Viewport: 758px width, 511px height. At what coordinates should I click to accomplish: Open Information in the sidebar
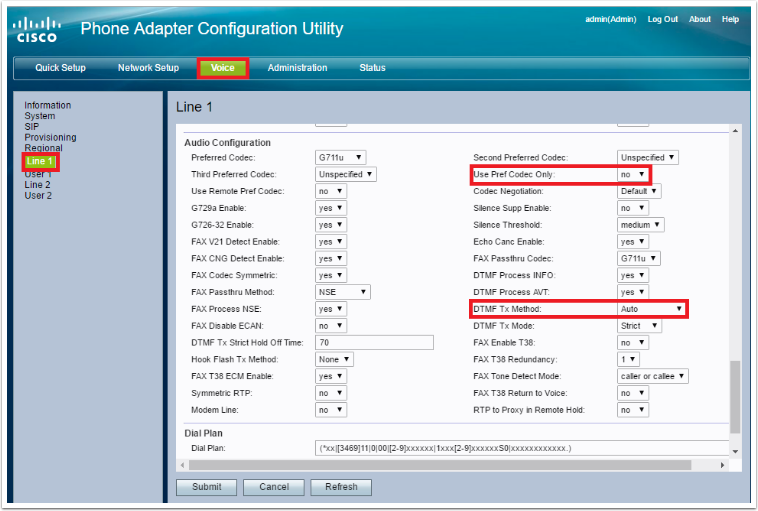coord(47,105)
